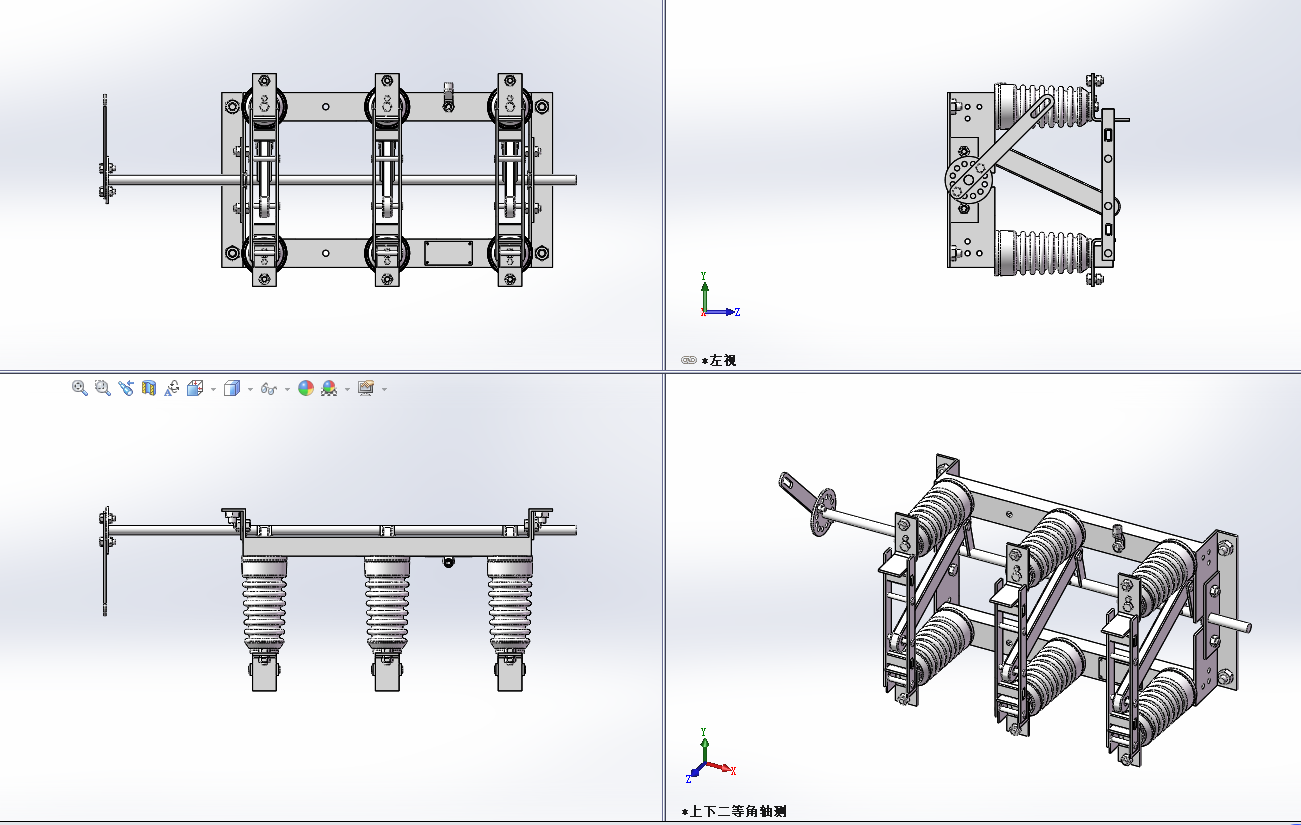
Task: Open the View Settings dropdown arrow
Action: (384, 389)
